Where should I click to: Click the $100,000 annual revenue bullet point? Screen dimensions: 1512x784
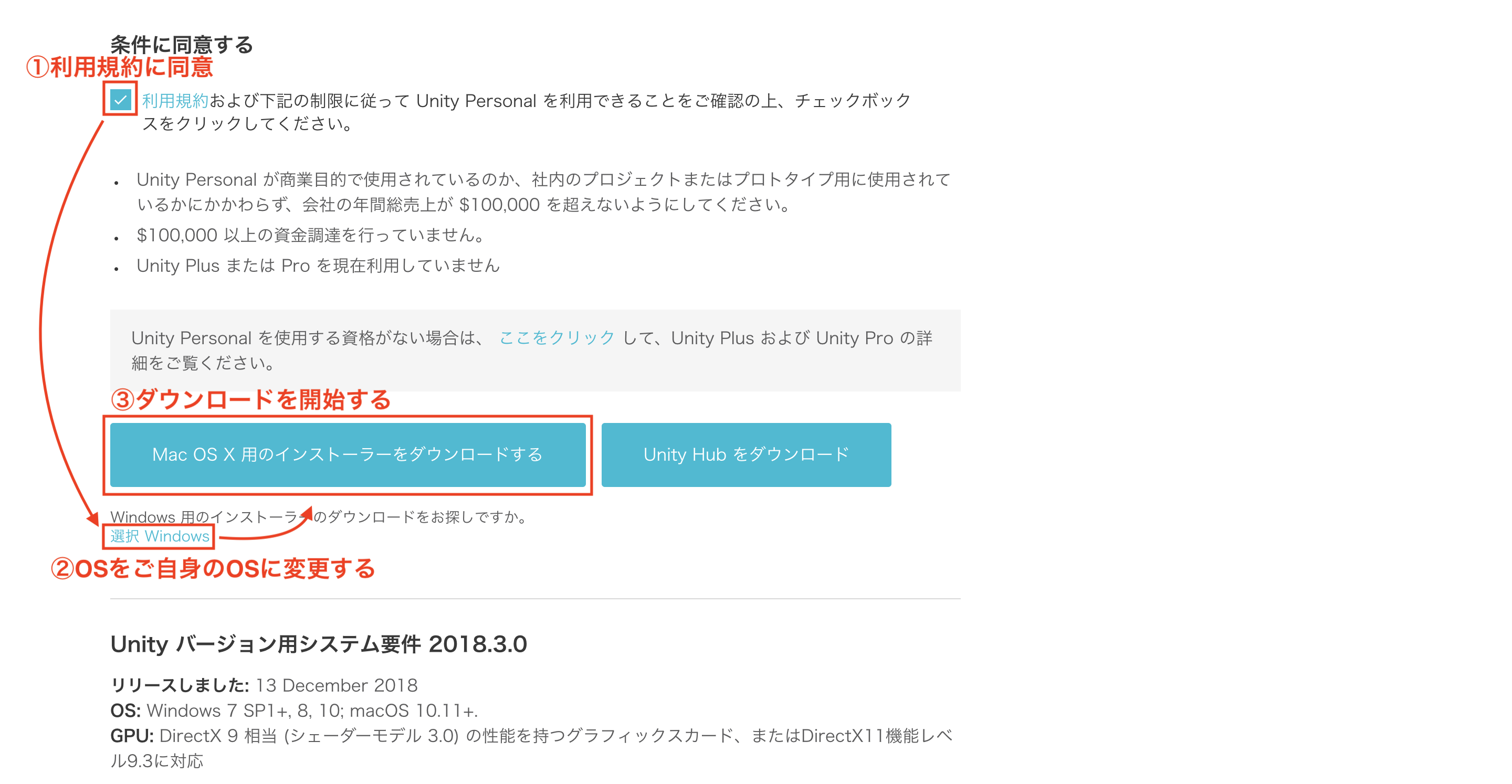528,193
